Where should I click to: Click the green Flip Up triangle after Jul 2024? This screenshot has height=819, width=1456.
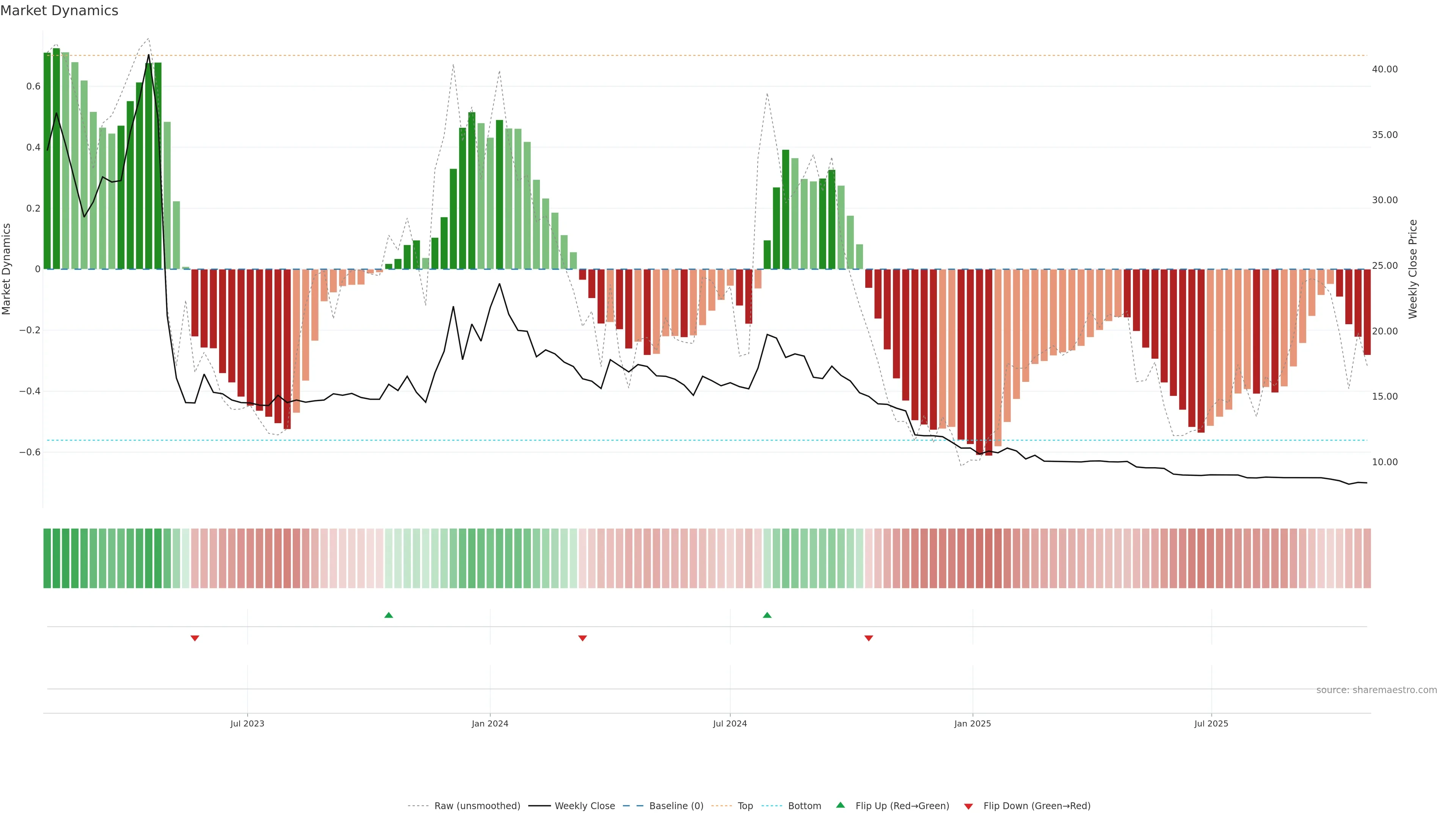point(767,615)
